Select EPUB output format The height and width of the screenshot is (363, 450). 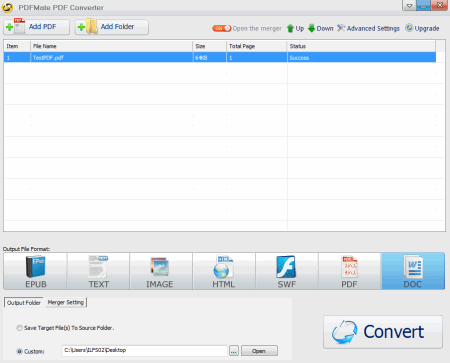(35, 271)
